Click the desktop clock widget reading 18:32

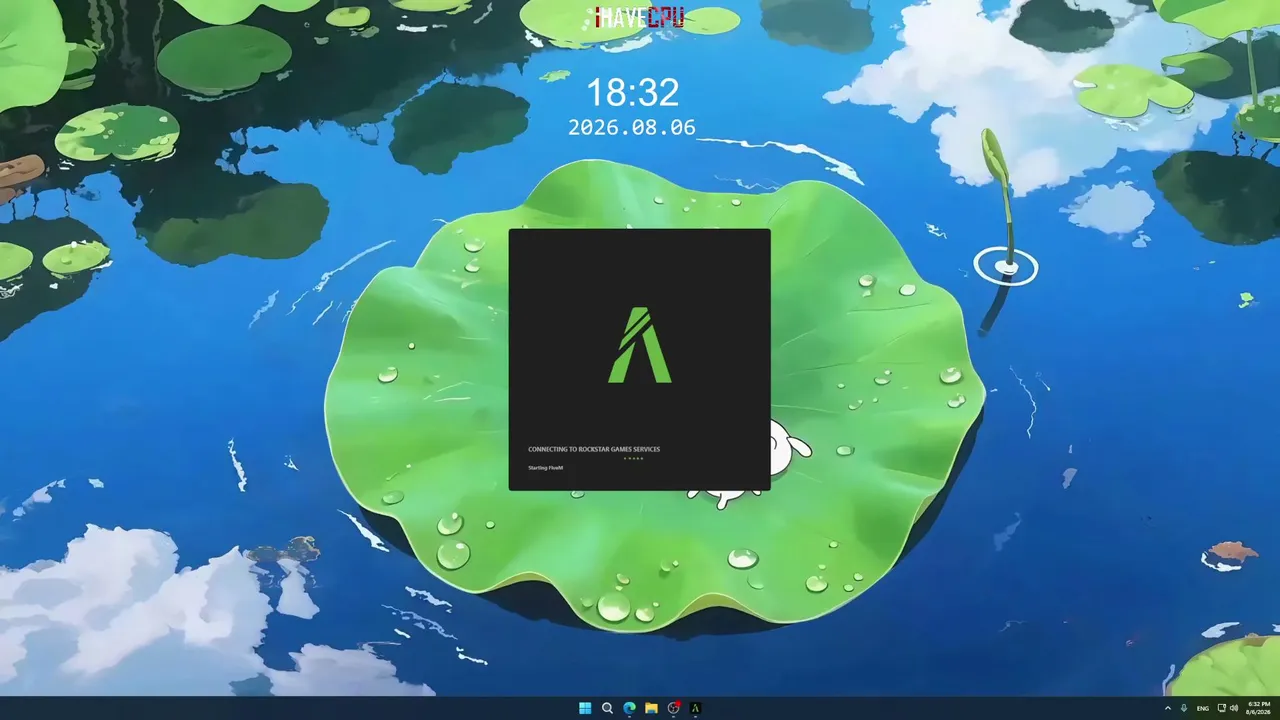coord(632,93)
